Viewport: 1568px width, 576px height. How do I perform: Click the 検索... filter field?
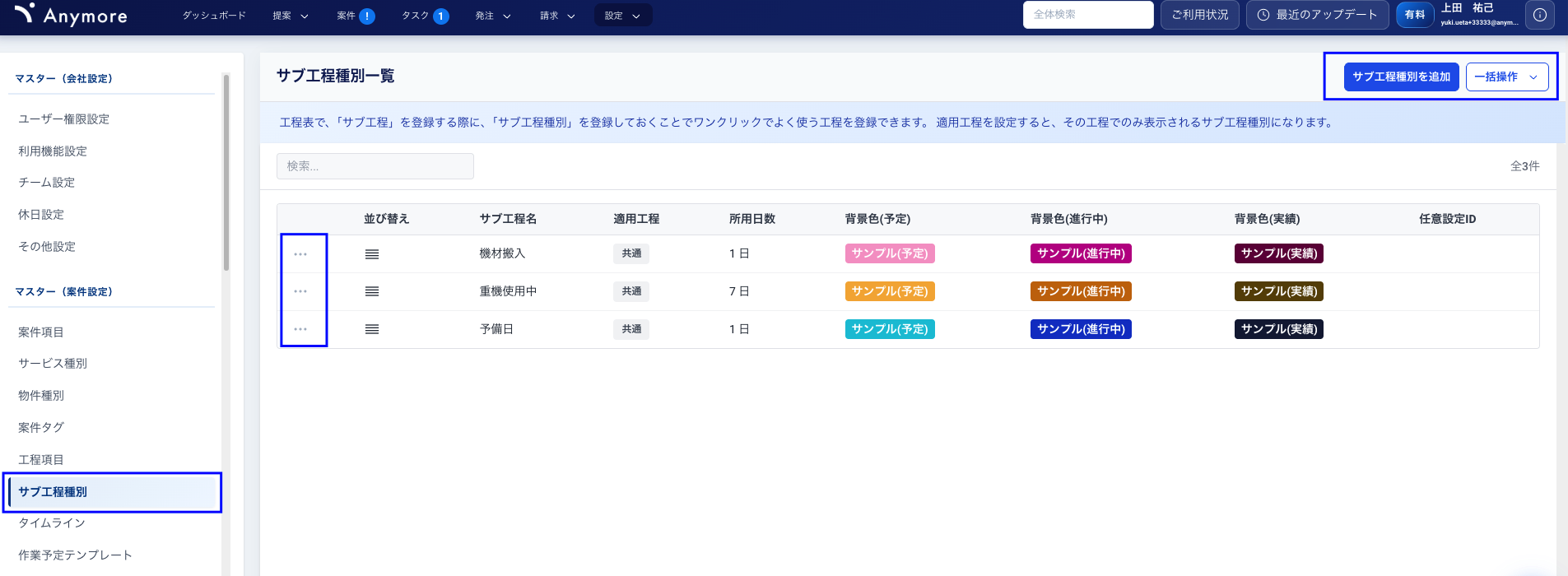point(375,166)
